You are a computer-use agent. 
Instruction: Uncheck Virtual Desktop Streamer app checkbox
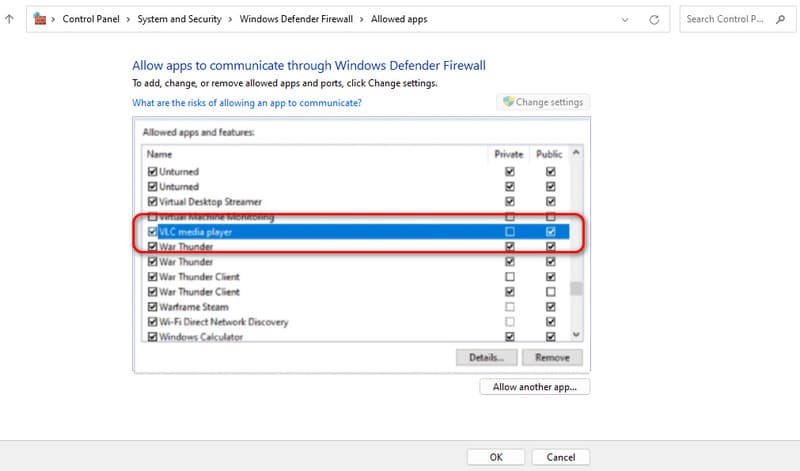pyautogui.click(x=152, y=202)
